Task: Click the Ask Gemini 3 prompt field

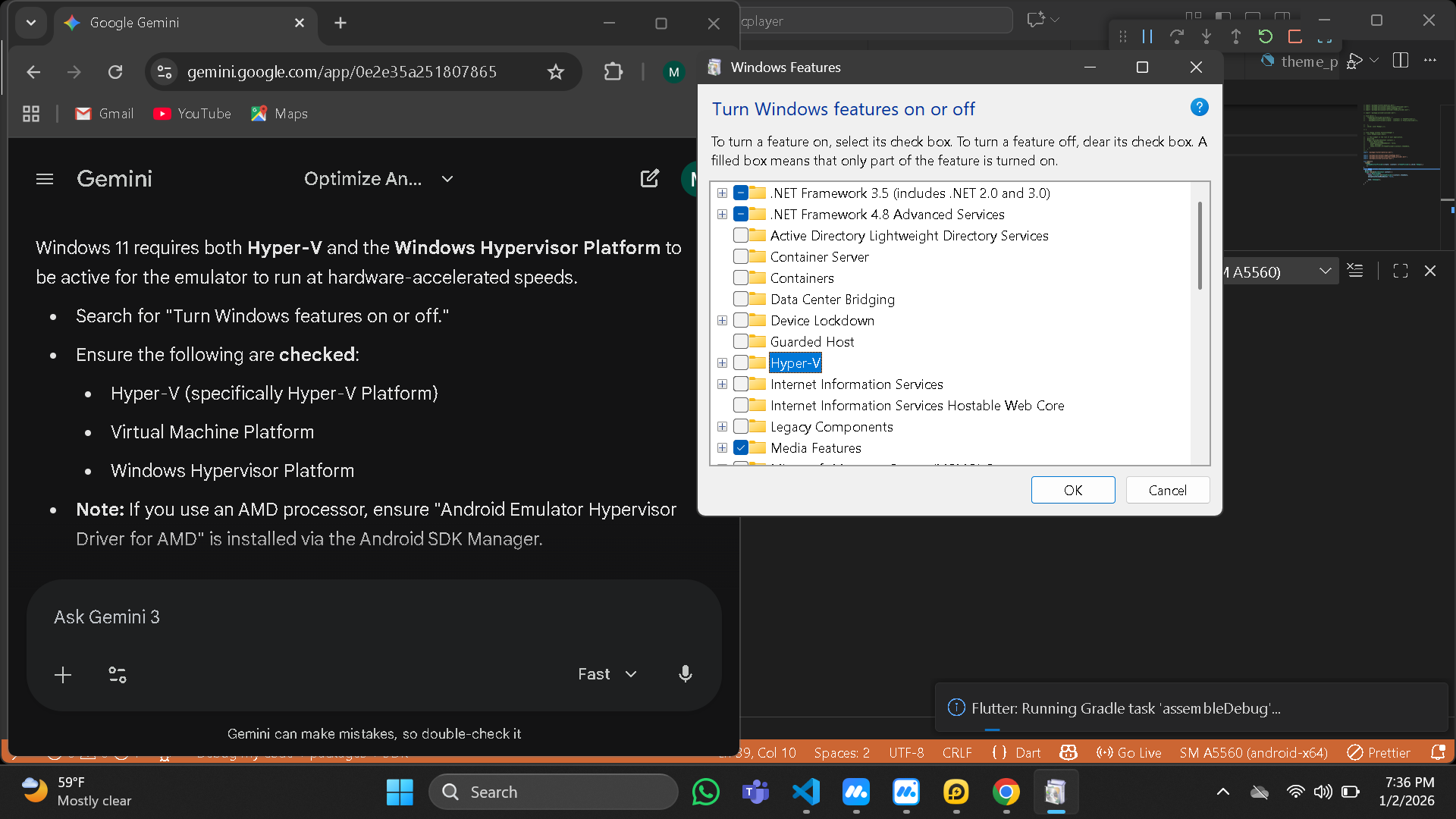Action: (374, 617)
